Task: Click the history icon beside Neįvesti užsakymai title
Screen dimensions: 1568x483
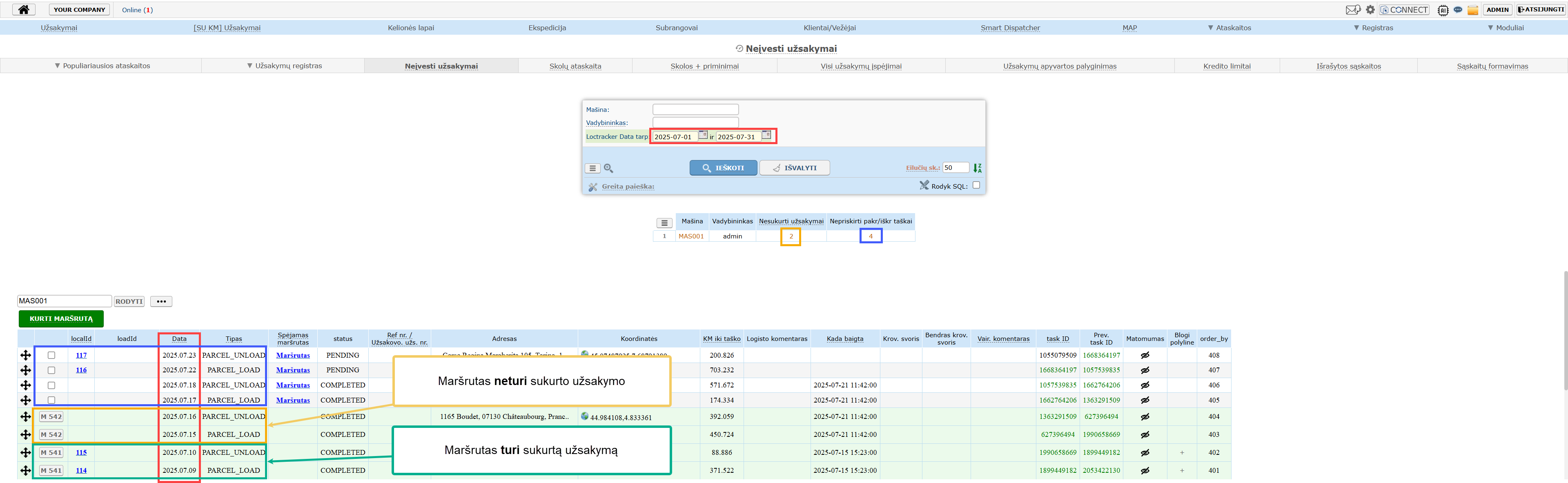Action: coord(739,49)
